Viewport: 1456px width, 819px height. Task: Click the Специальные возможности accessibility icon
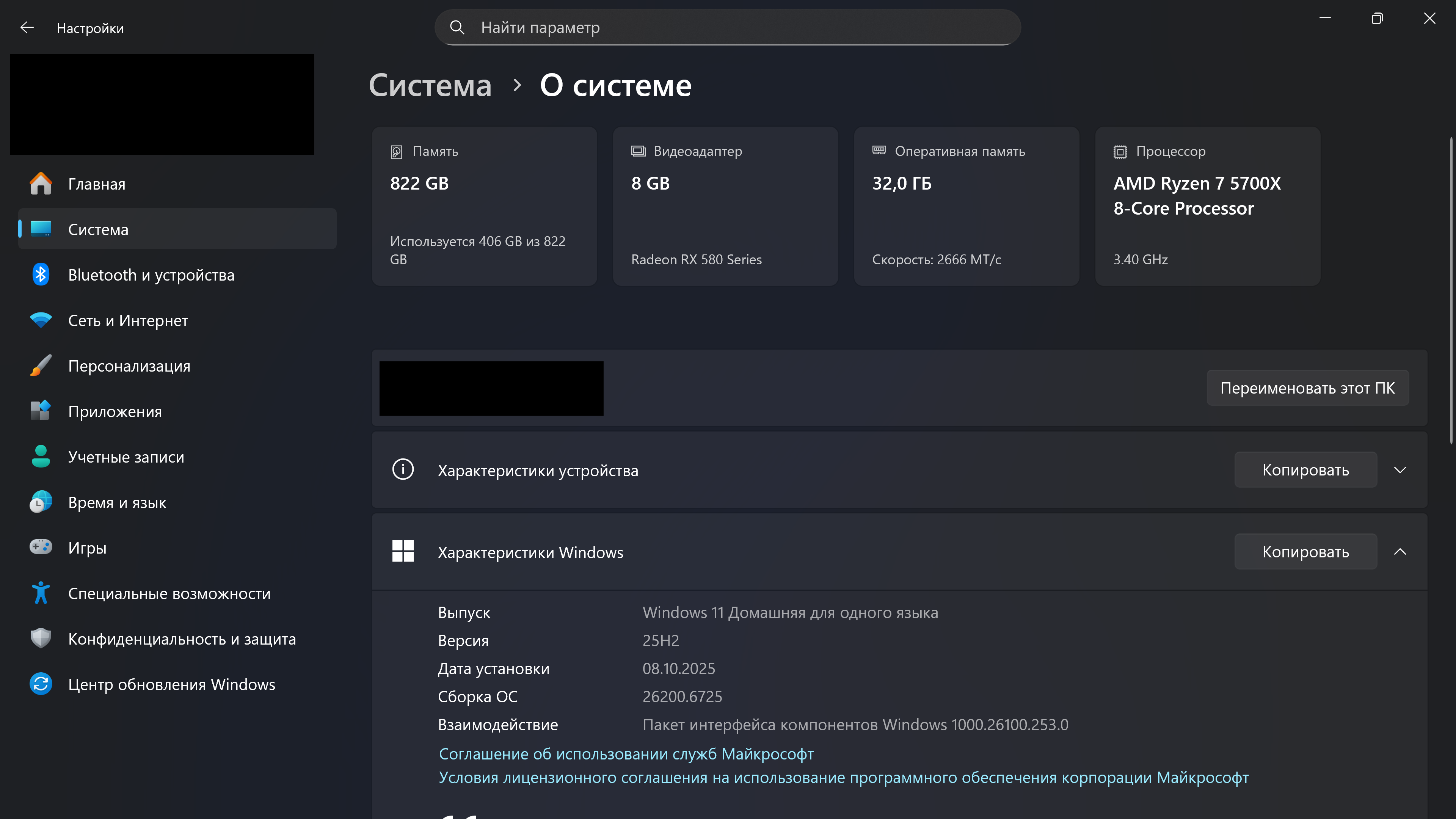tap(41, 593)
